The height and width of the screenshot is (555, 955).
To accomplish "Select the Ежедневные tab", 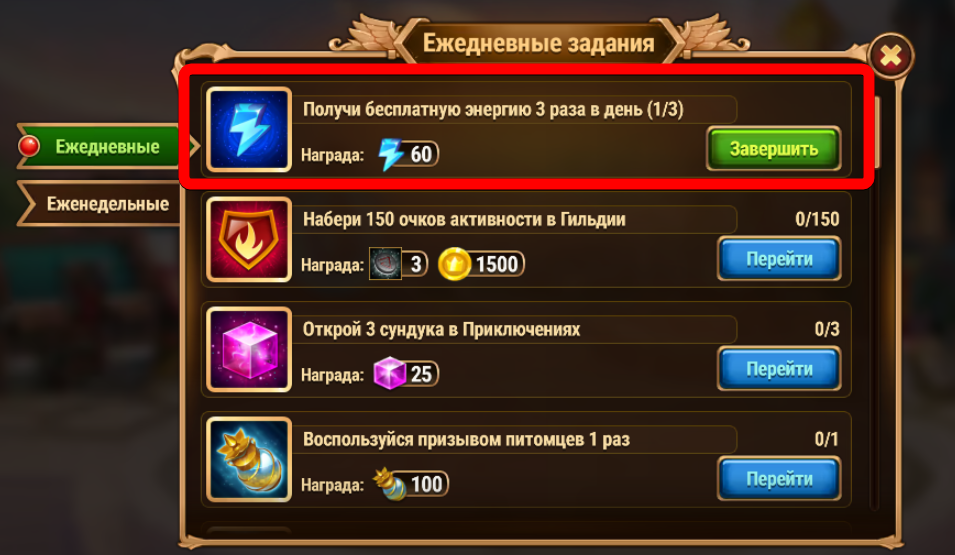I will click(x=107, y=146).
